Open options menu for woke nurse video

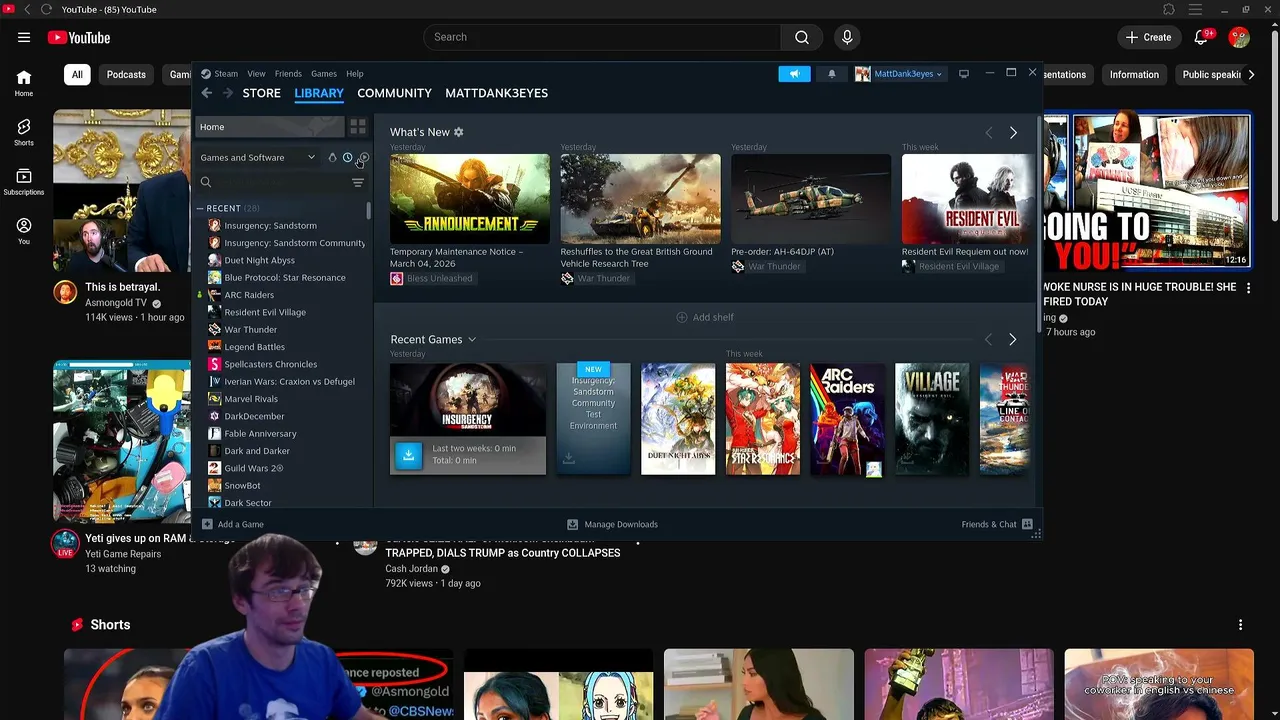point(1248,287)
